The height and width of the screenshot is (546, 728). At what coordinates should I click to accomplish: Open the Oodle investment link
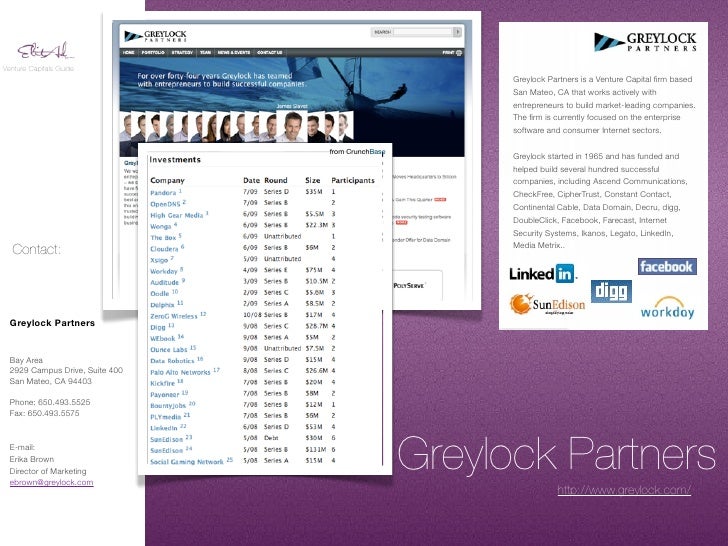tap(160, 293)
